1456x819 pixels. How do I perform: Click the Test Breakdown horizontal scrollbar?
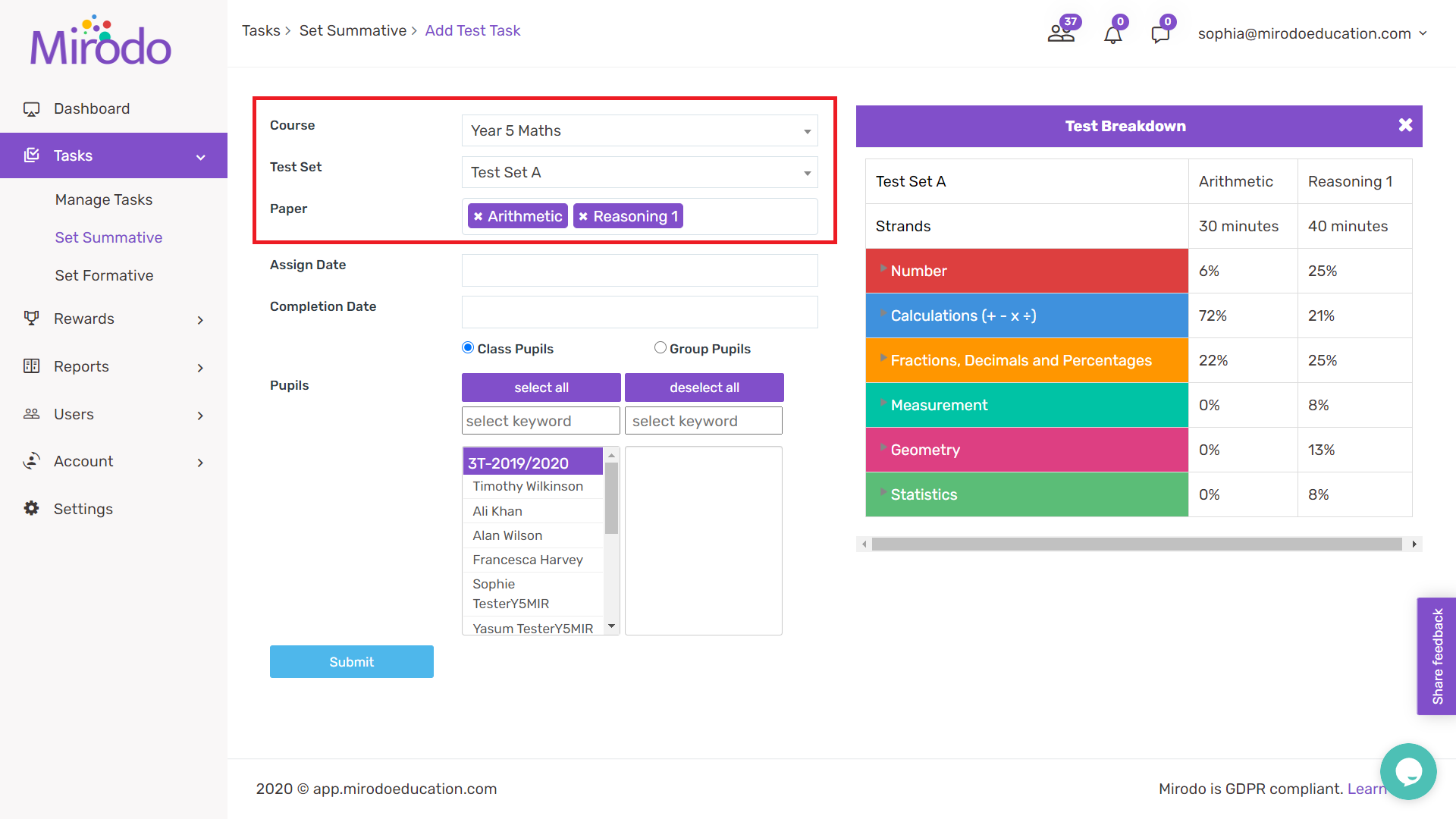pyautogui.click(x=1137, y=544)
